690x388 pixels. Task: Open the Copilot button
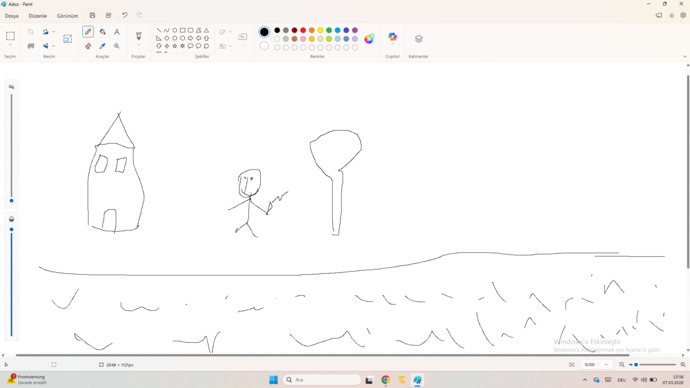(x=392, y=37)
